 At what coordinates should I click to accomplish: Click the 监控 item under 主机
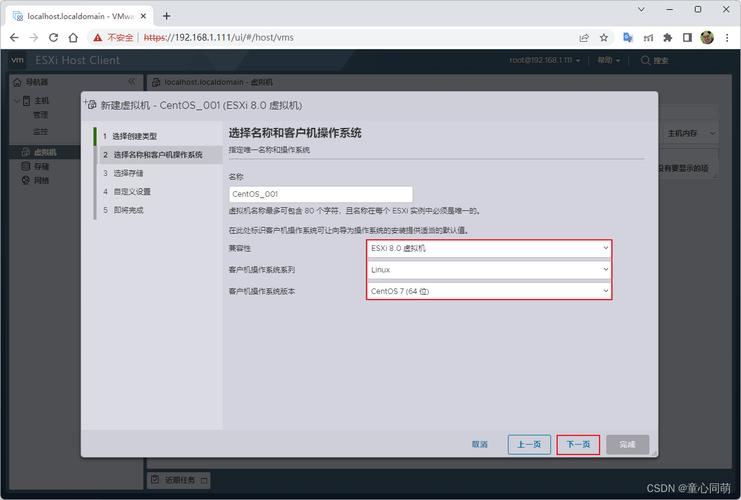(x=40, y=131)
